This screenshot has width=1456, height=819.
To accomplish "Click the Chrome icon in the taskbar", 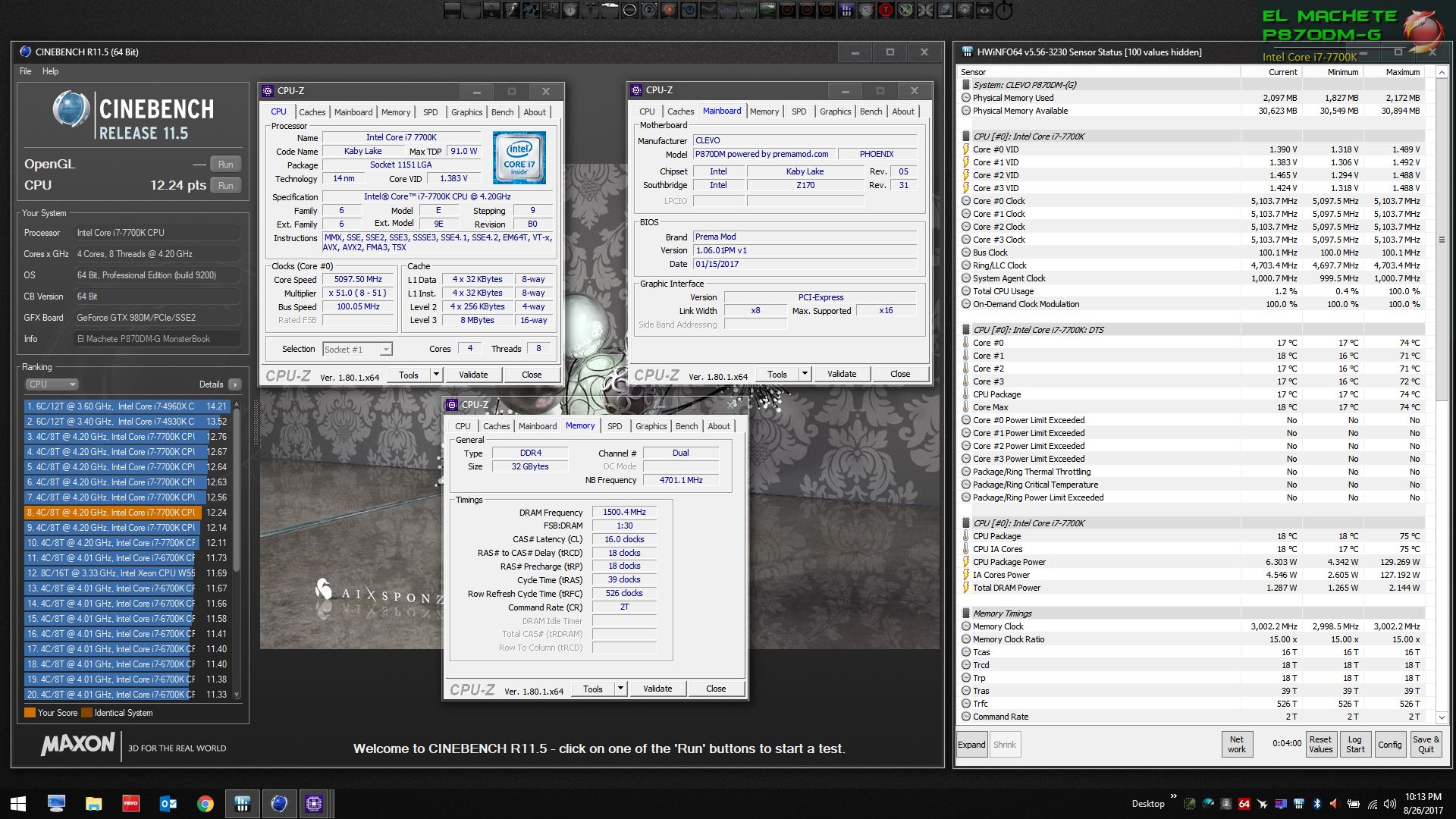I will click(205, 804).
